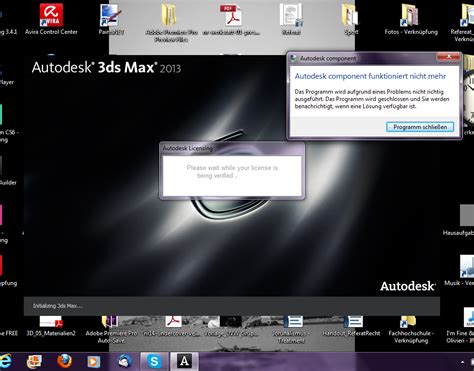The image size is (474, 371).
Task: Click the Autodesk Licensing dialog title bar
Action: coord(232,148)
